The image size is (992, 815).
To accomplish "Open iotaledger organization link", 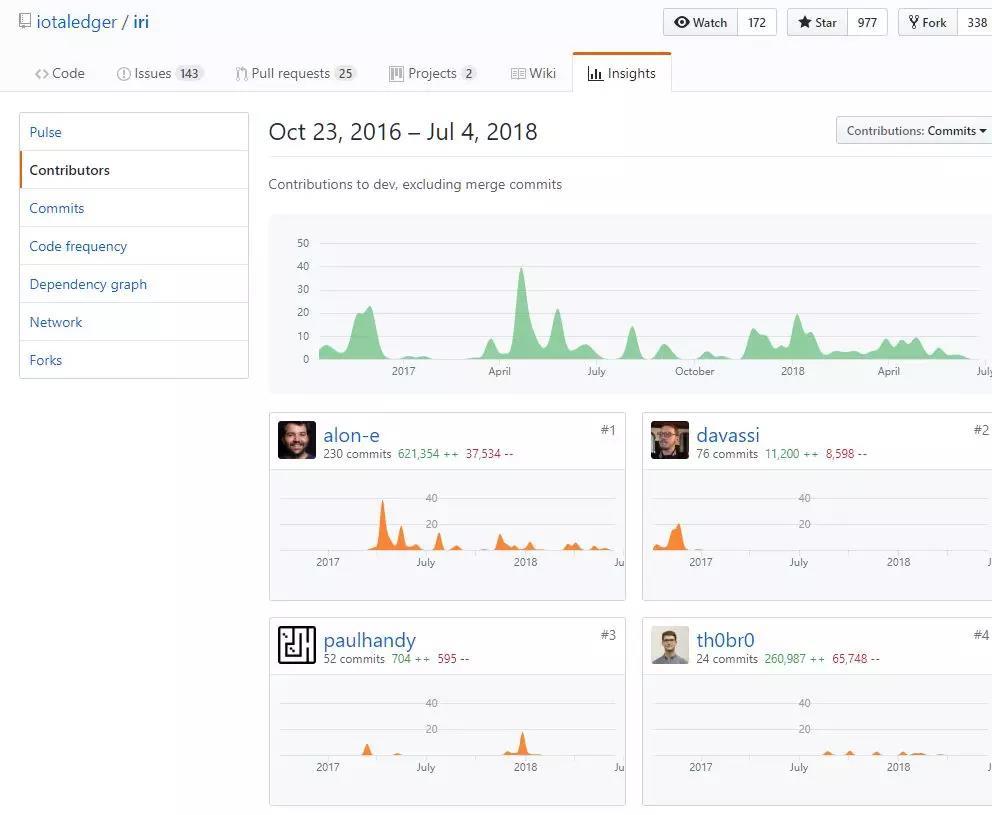I will click(77, 22).
